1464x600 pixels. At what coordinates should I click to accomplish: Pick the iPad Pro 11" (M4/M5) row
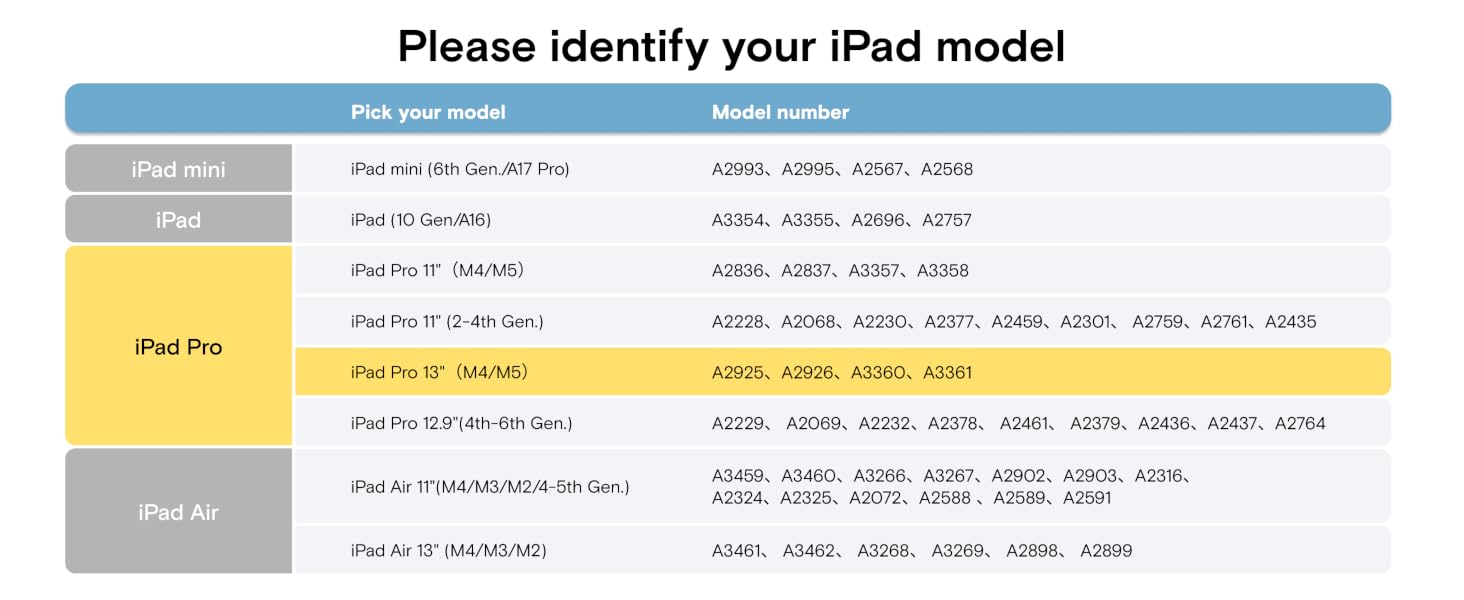[842, 271]
